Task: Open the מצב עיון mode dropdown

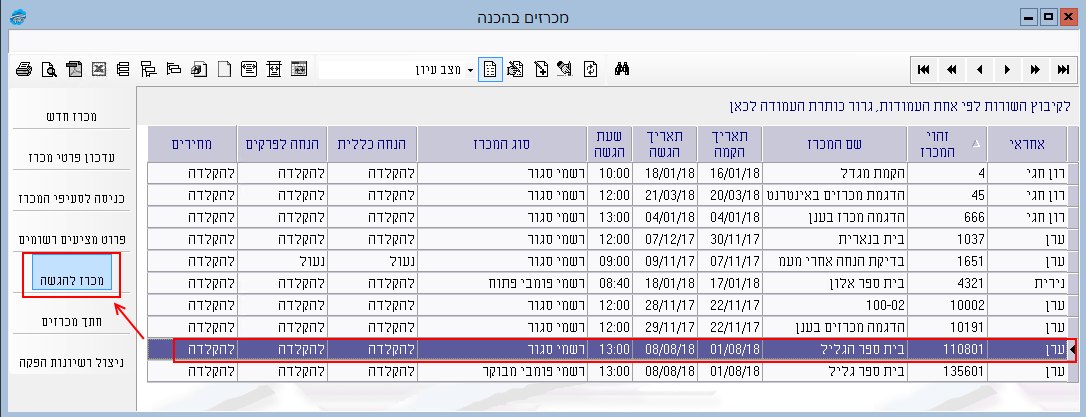Action: (470, 70)
